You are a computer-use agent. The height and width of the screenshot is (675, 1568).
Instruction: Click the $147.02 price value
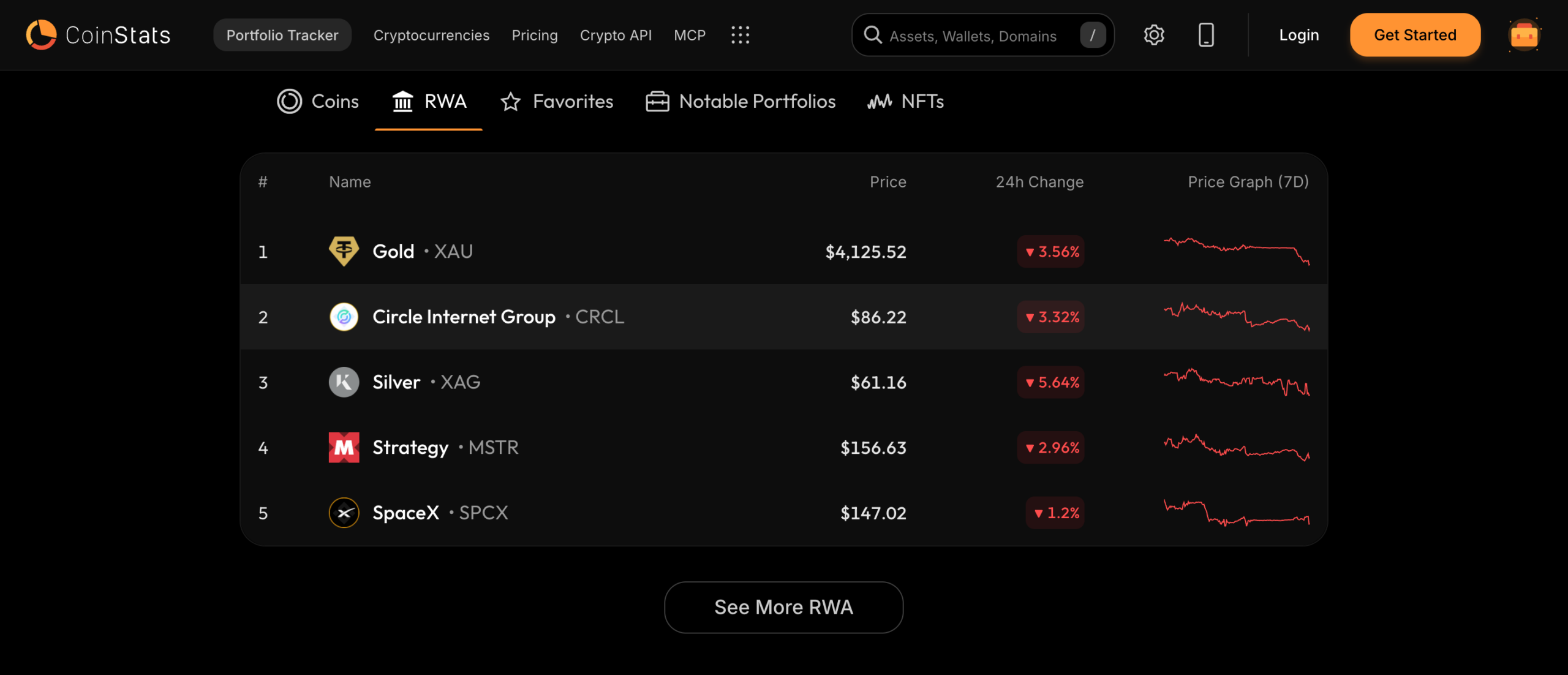pyautogui.click(x=873, y=513)
